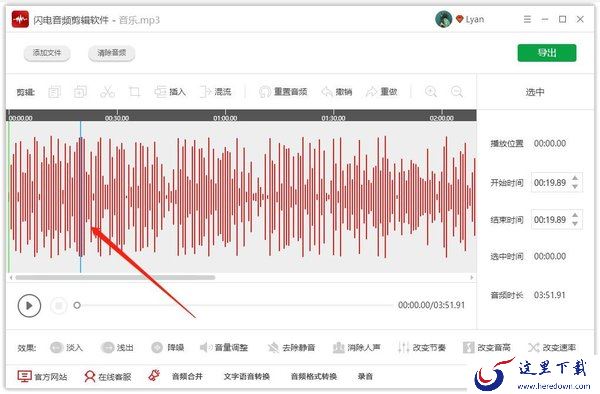Screen dimensions: 600x394
Task: Click the 选中时间 00:00.00 value
Action: (550, 256)
